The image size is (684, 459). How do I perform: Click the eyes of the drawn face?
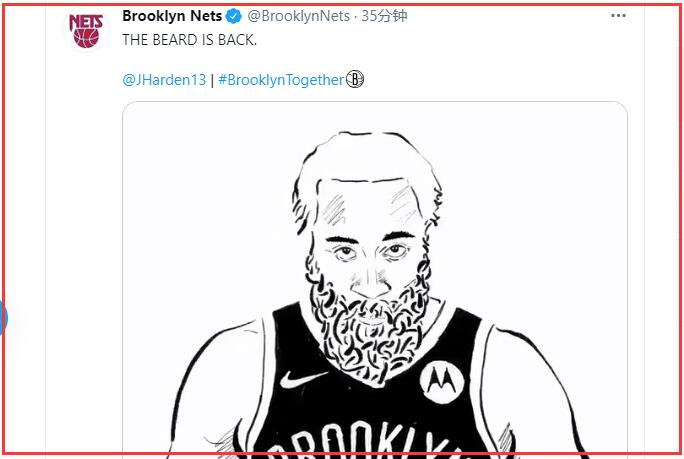[x=372, y=250]
